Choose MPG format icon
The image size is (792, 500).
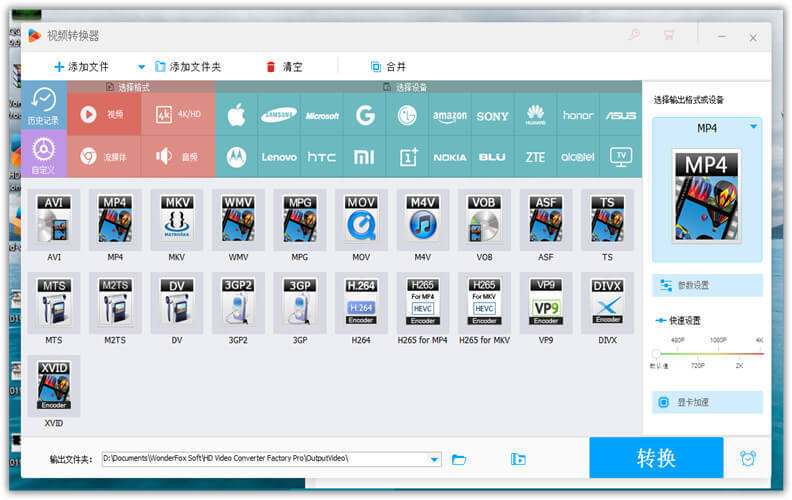(300, 220)
